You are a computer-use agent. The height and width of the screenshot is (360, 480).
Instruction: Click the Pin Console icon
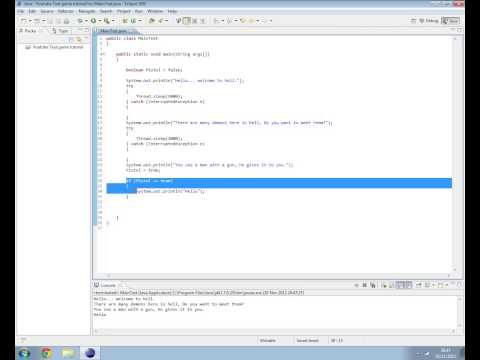point(419,285)
